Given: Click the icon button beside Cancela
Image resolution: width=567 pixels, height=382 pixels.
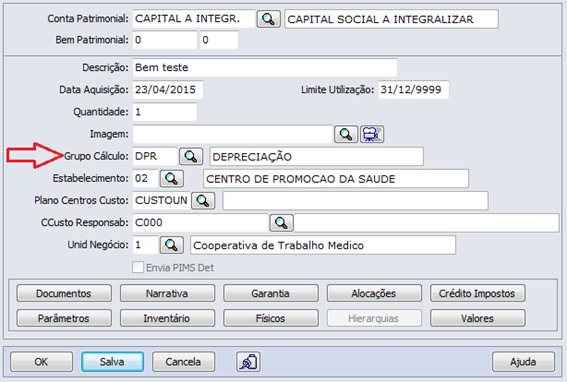Looking at the screenshot, I should tap(248, 361).
